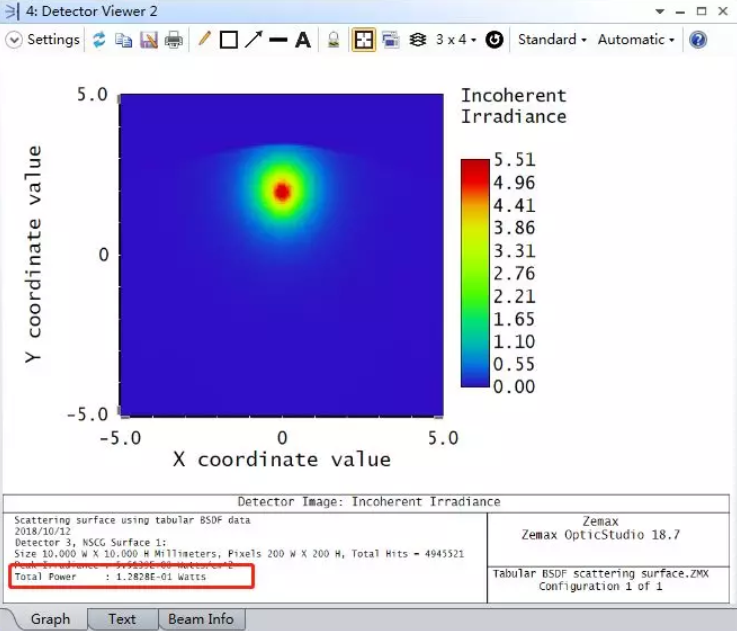This screenshot has width=737, height=631.
Task: Toggle the highlighted active cursor button
Action: pos(363,40)
